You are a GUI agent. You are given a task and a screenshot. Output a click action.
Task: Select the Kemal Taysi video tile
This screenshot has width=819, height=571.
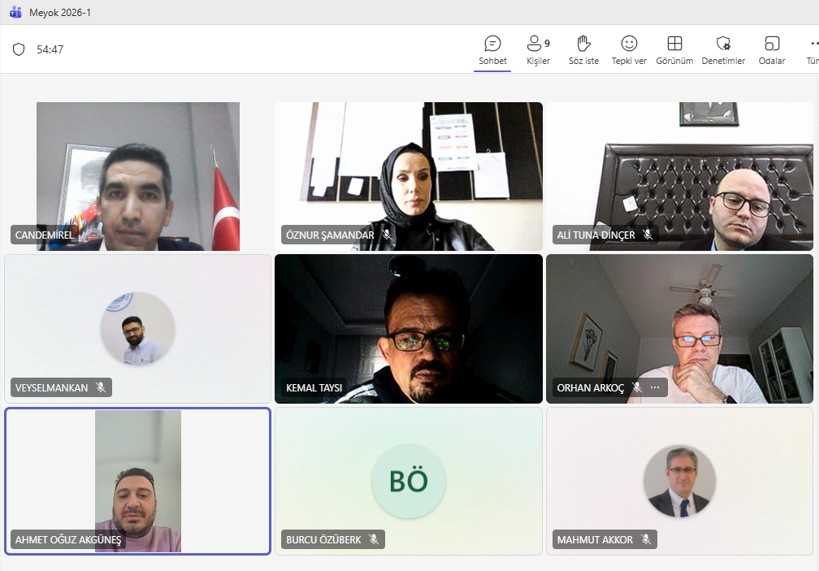point(408,329)
